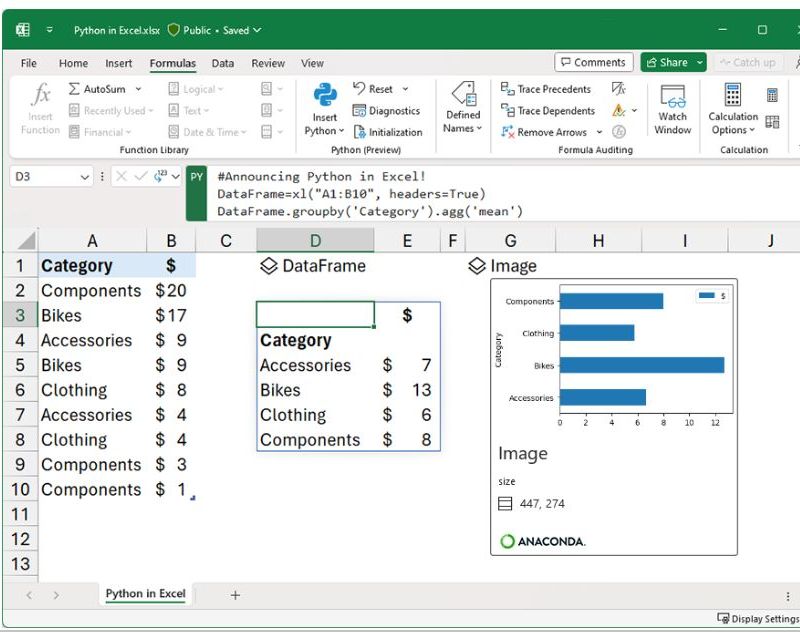Image resolution: width=800 pixels, height=632 pixels.
Task: Open the Logical functions icon
Action: click(x=173, y=89)
